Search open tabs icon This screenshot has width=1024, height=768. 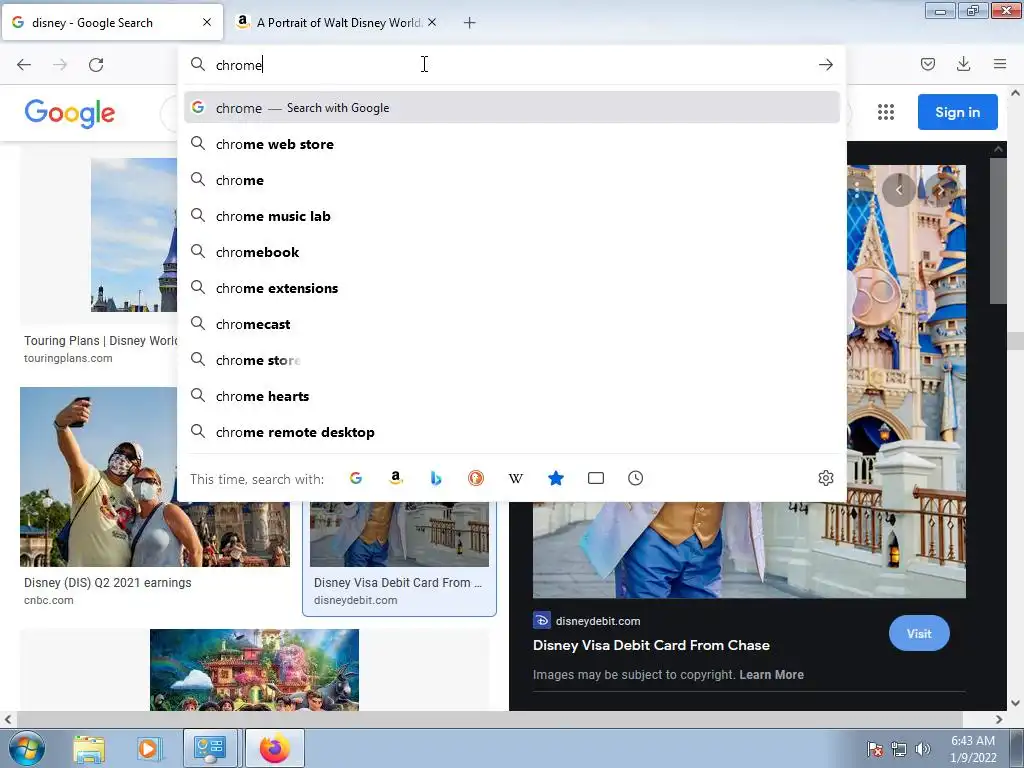pyautogui.click(x=596, y=478)
